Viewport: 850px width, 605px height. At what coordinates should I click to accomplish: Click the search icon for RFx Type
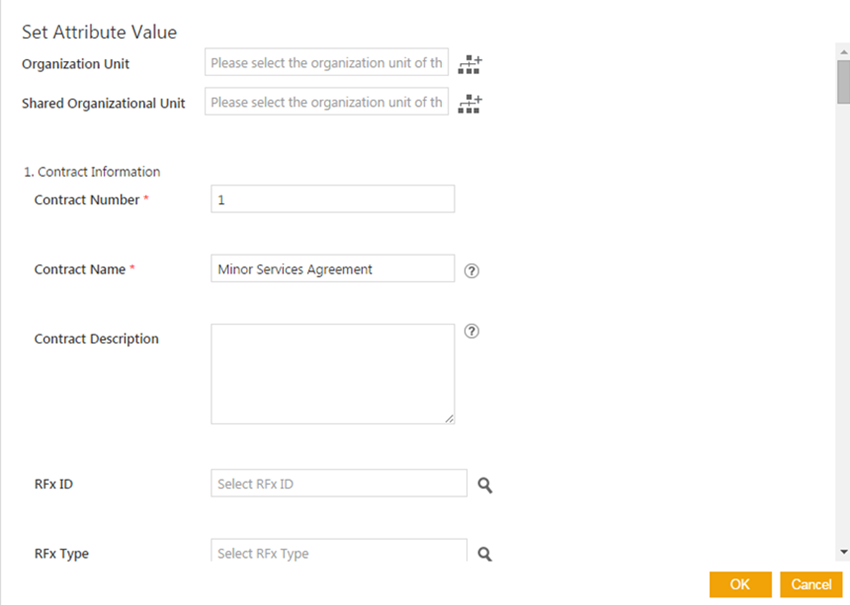[x=484, y=553]
